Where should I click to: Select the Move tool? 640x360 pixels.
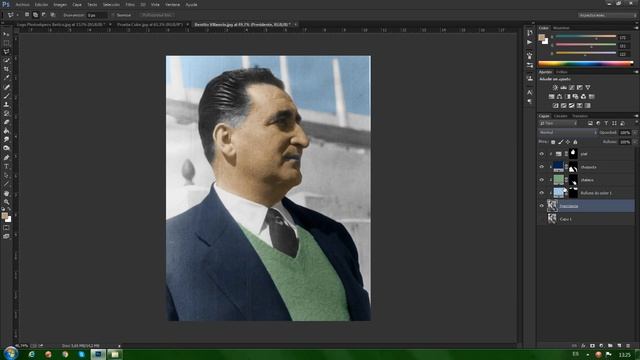coord(6,34)
